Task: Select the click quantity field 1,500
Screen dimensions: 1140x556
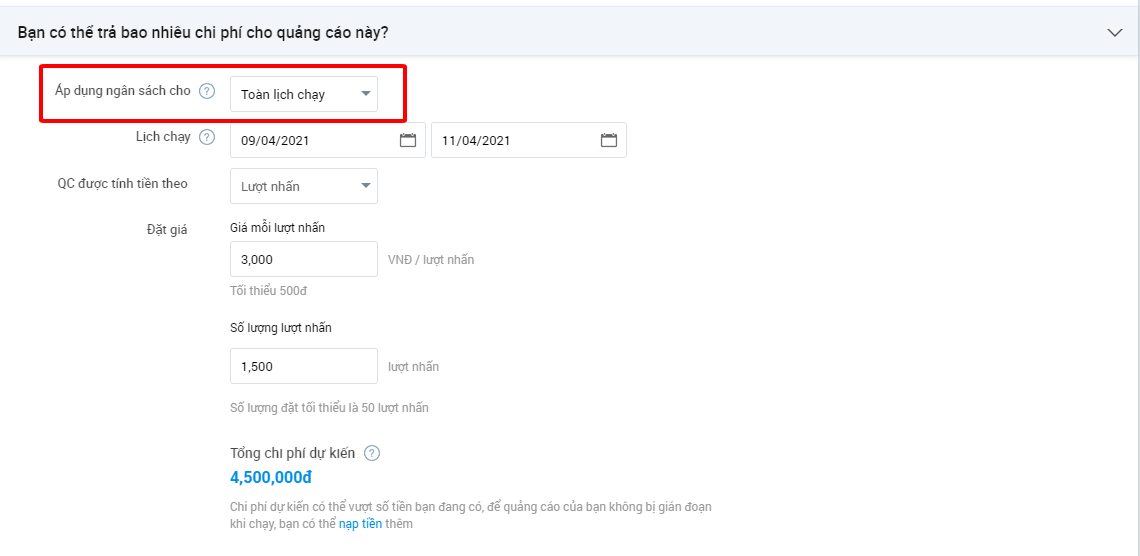Action: (304, 366)
